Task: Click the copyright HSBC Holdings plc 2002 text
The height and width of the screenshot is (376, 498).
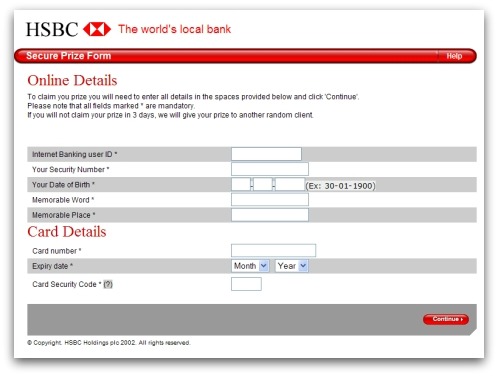Action: [x=108, y=343]
